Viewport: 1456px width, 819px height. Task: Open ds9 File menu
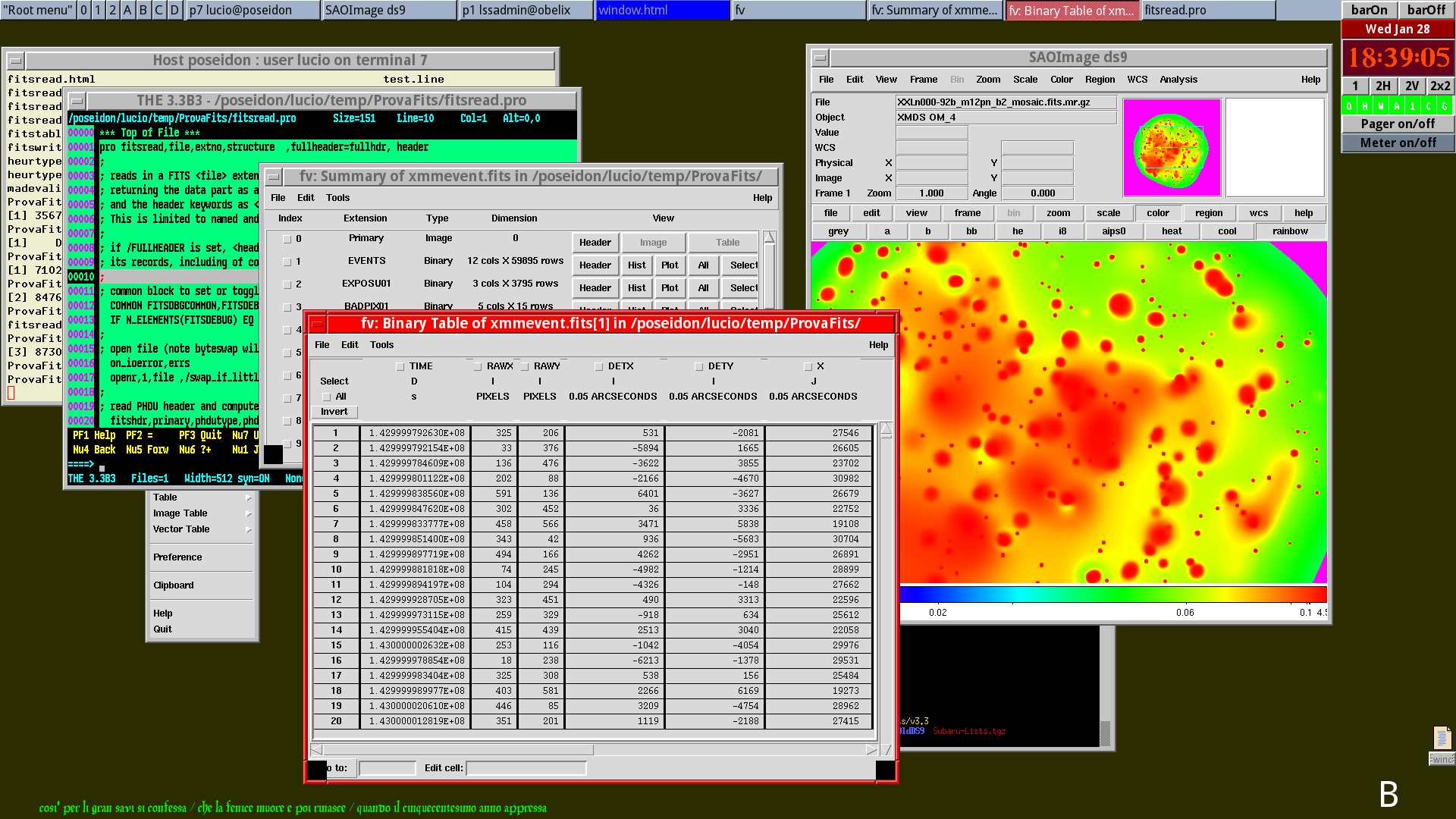click(x=826, y=80)
